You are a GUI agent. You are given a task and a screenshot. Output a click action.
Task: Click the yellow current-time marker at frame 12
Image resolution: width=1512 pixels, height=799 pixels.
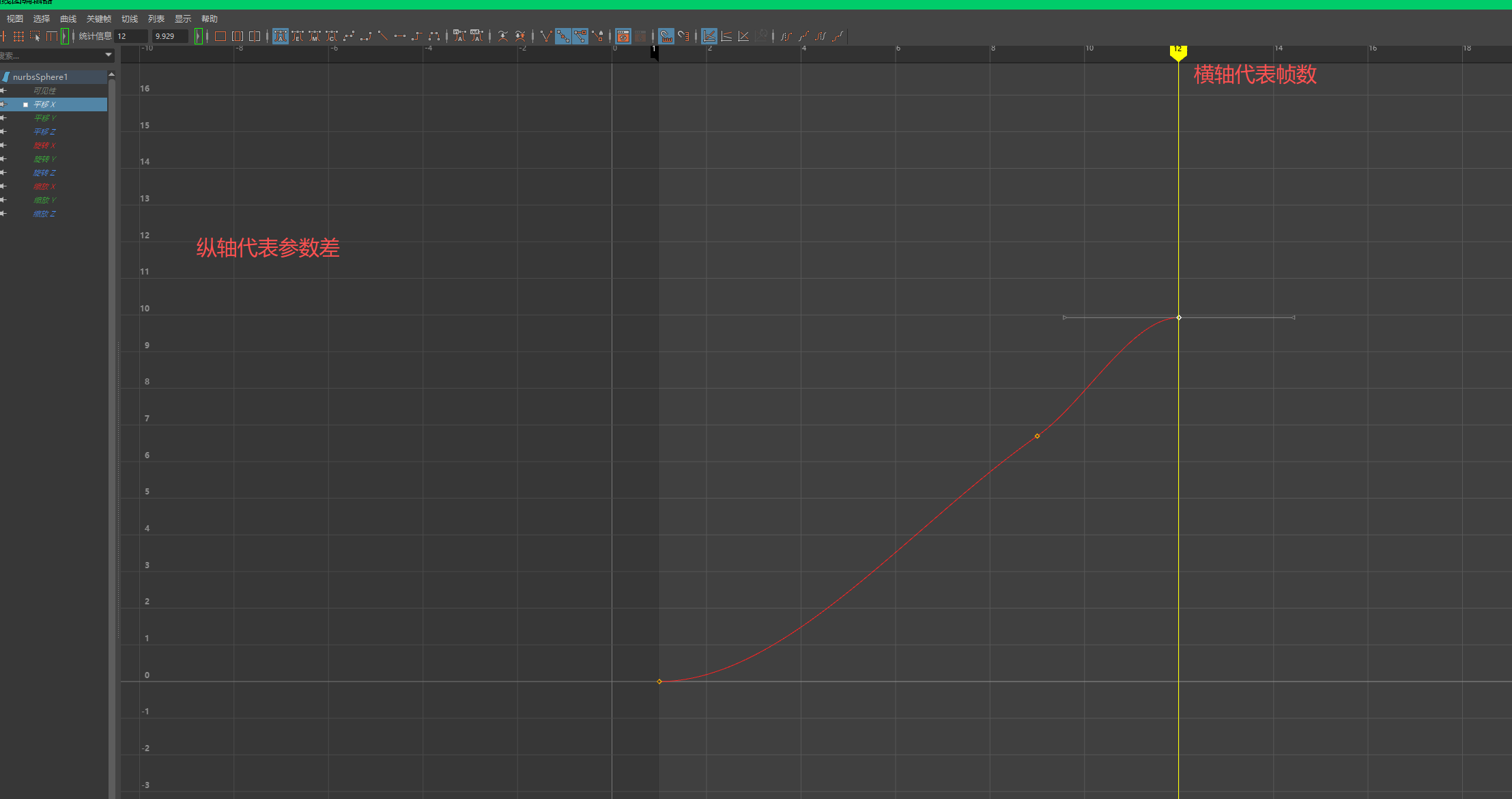tap(1178, 51)
